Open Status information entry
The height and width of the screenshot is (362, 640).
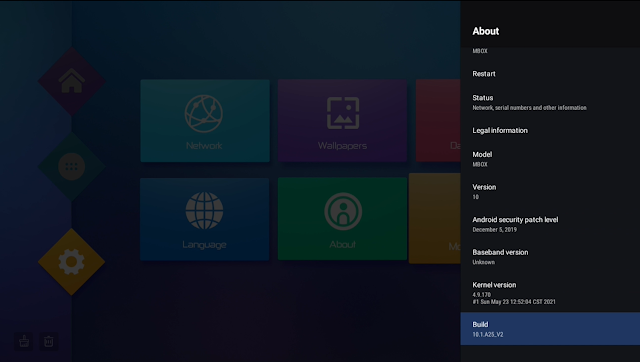(x=550, y=102)
